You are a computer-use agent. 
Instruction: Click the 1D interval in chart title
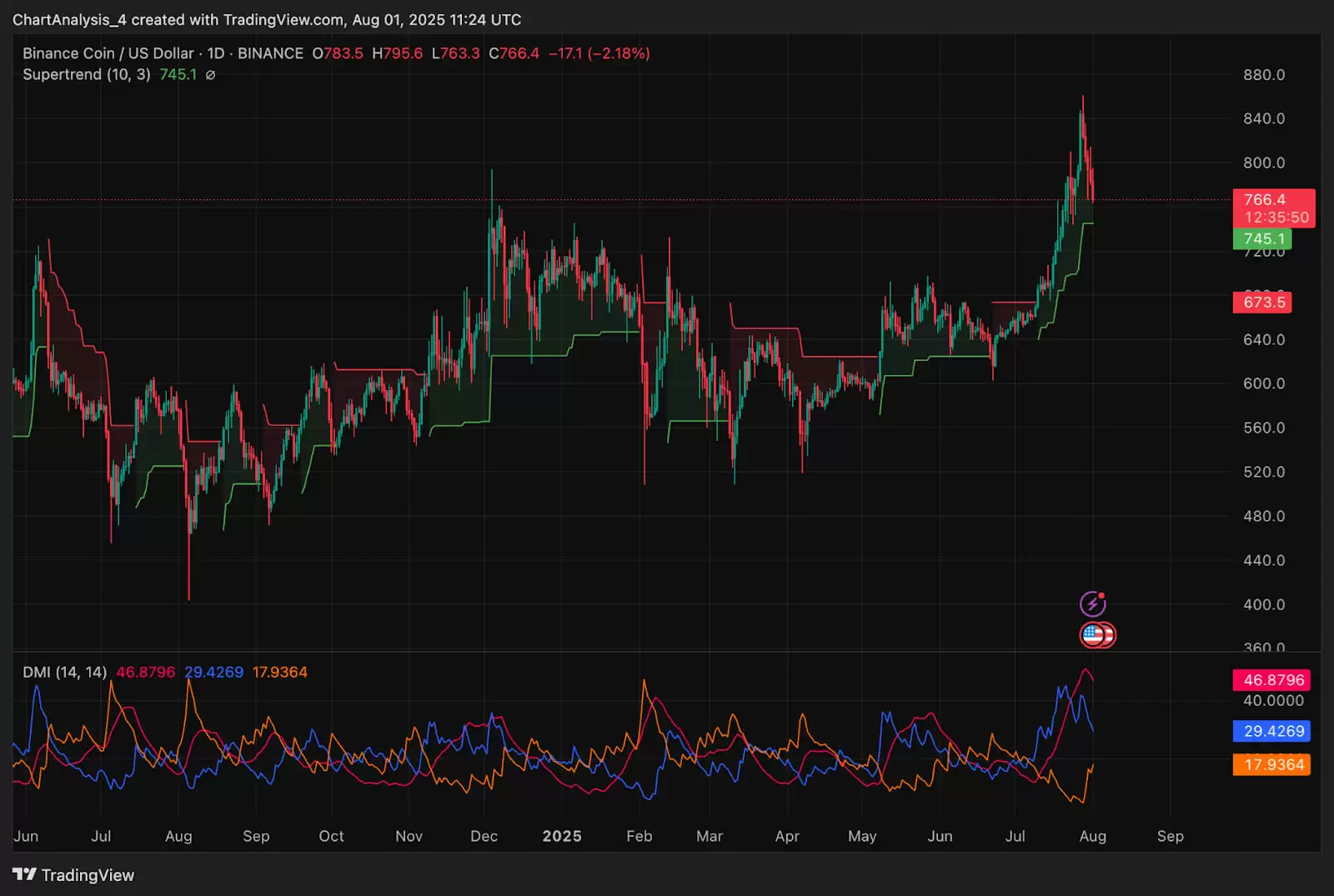click(215, 53)
